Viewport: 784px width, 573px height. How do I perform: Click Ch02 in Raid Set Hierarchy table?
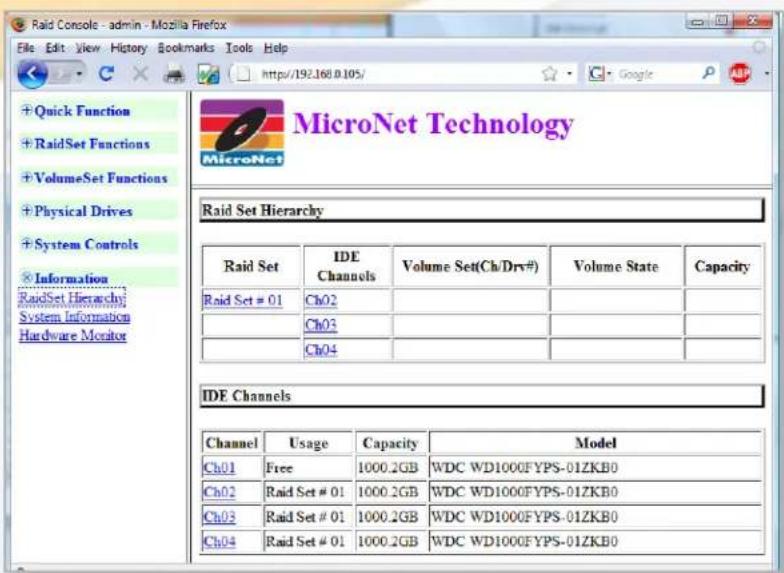click(x=321, y=300)
